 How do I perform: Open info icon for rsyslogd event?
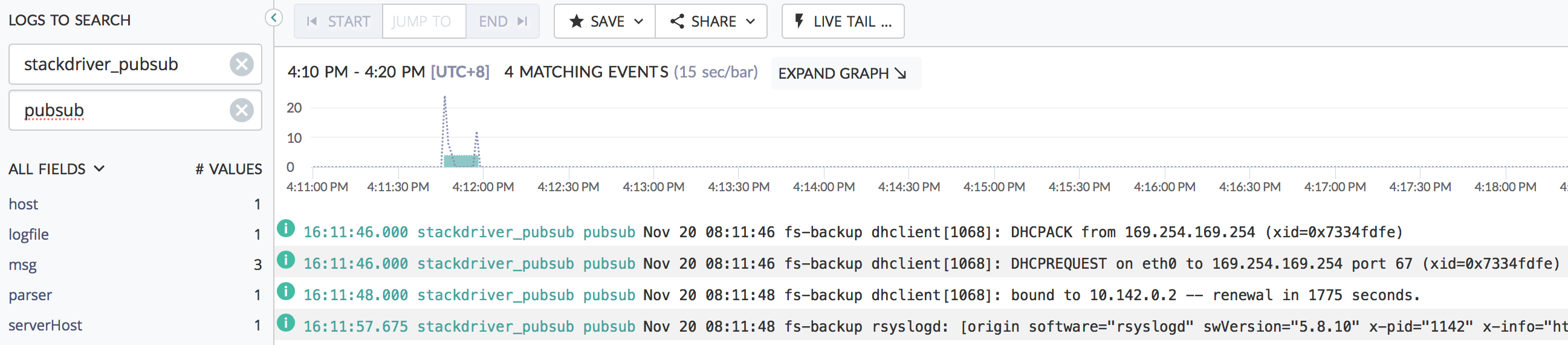coord(285,323)
